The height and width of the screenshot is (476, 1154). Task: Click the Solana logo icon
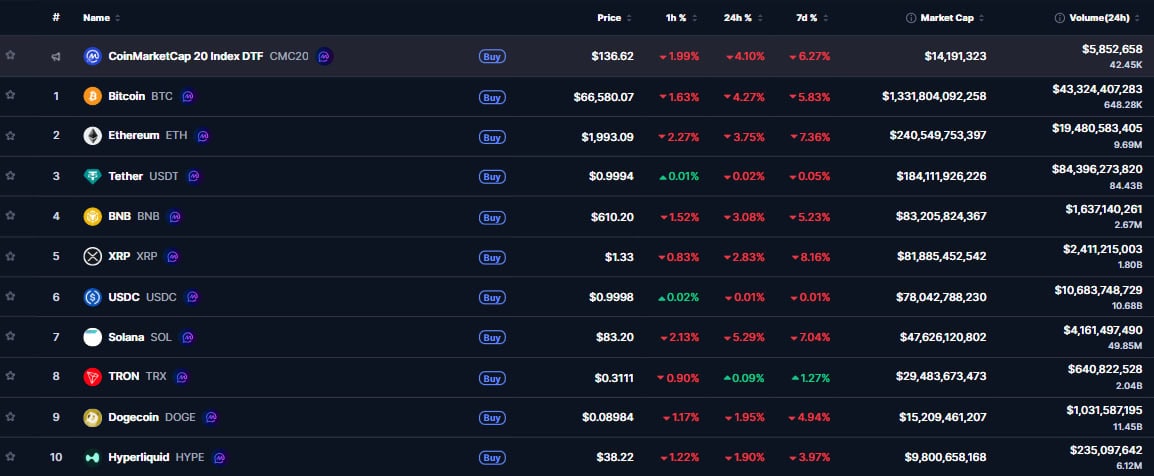[x=92, y=337]
